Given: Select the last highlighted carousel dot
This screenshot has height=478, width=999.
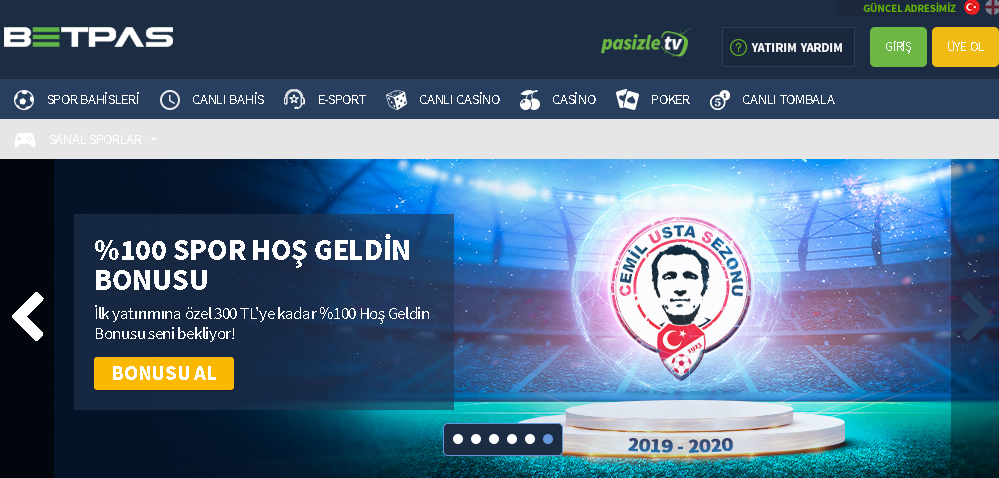Looking at the screenshot, I should [548, 439].
